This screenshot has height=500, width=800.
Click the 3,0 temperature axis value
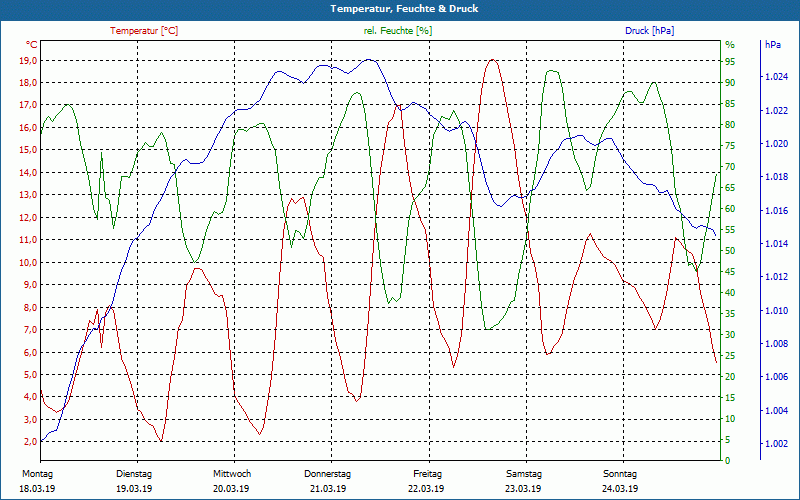30,419
